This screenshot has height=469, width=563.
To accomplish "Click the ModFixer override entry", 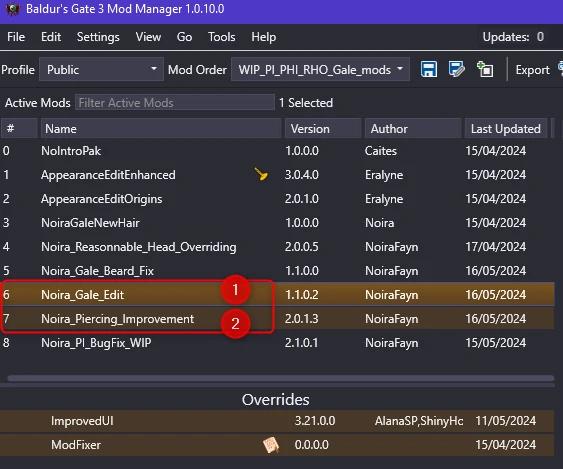I will click(x=277, y=445).
